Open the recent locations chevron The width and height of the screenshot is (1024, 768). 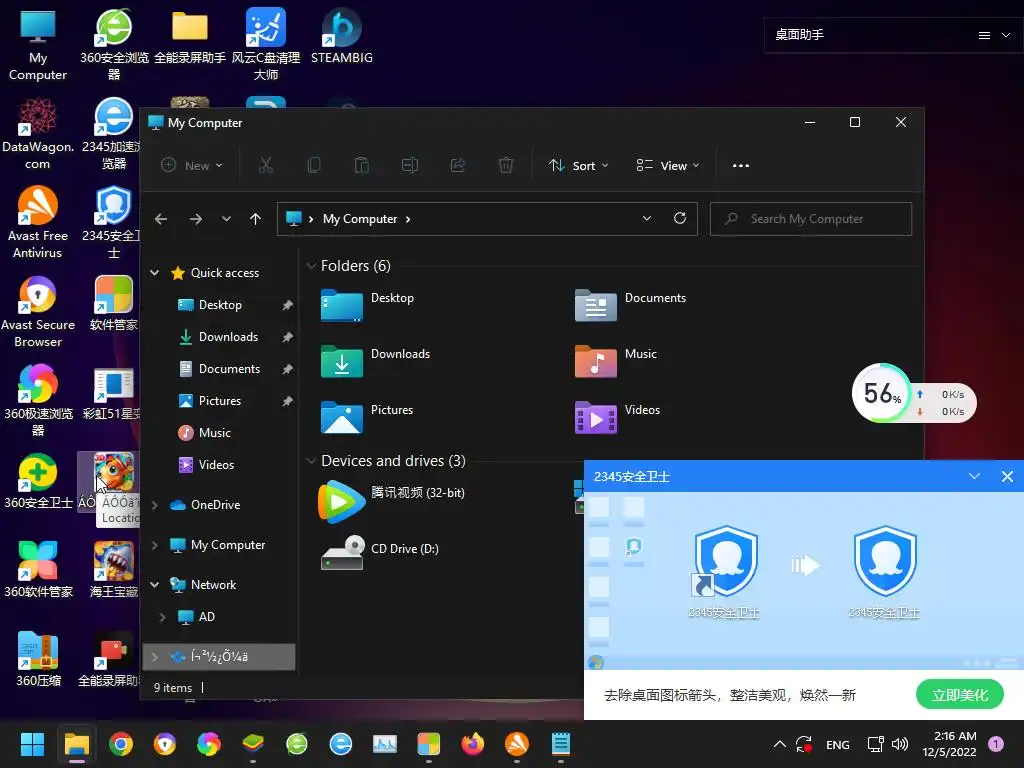click(x=226, y=219)
